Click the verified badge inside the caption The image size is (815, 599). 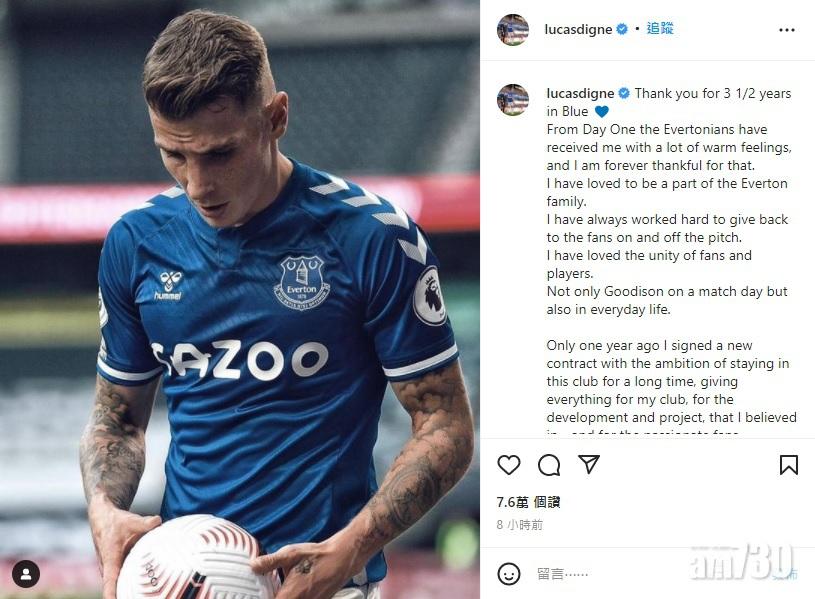624,94
